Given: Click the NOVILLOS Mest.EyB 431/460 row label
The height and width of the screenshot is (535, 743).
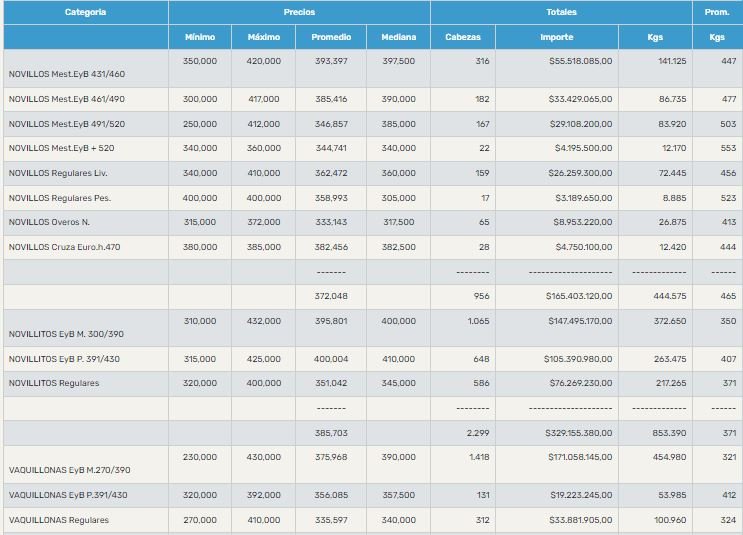Looking at the screenshot, I should [x=67, y=74].
